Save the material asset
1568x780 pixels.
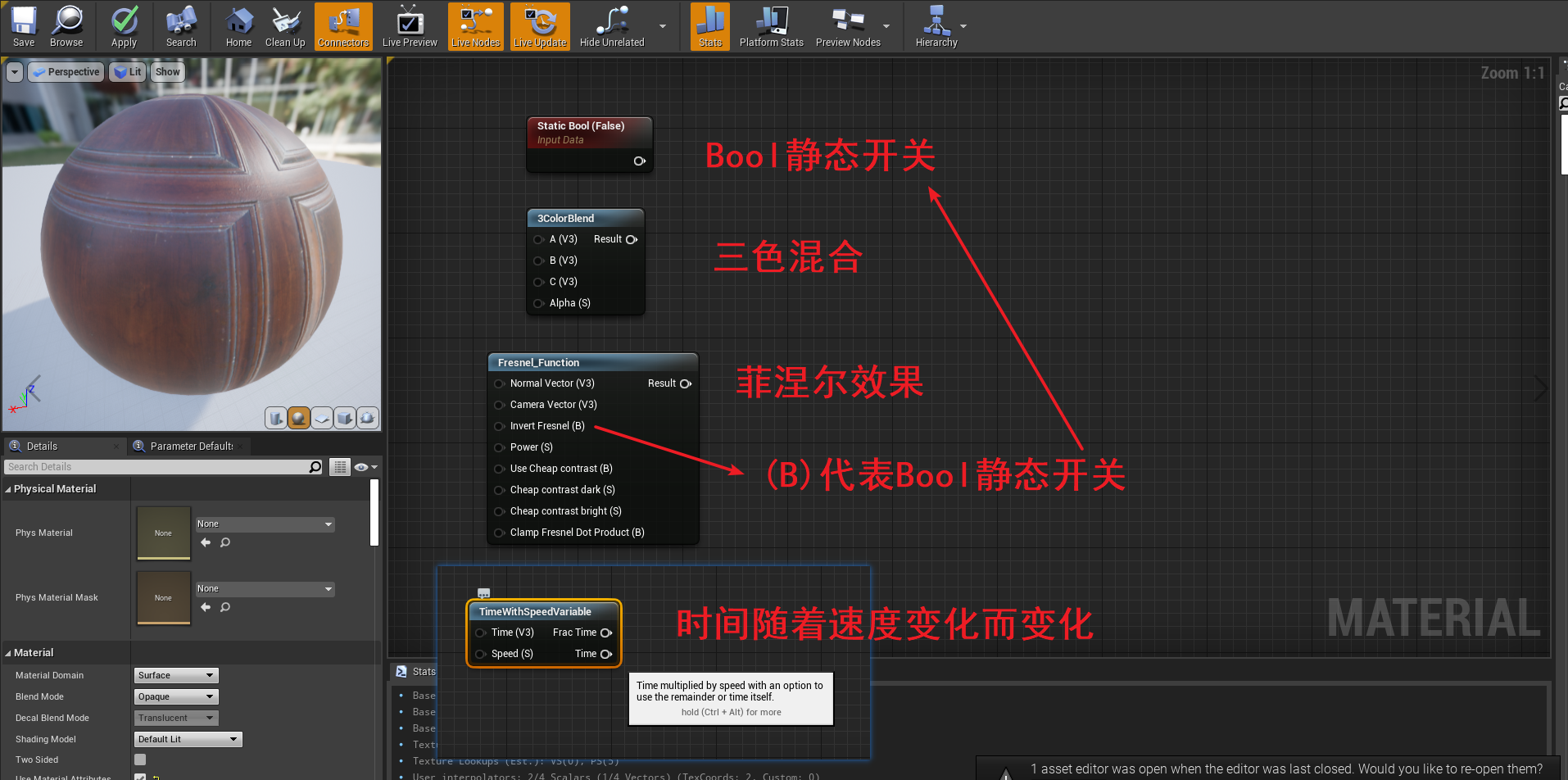[23, 25]
